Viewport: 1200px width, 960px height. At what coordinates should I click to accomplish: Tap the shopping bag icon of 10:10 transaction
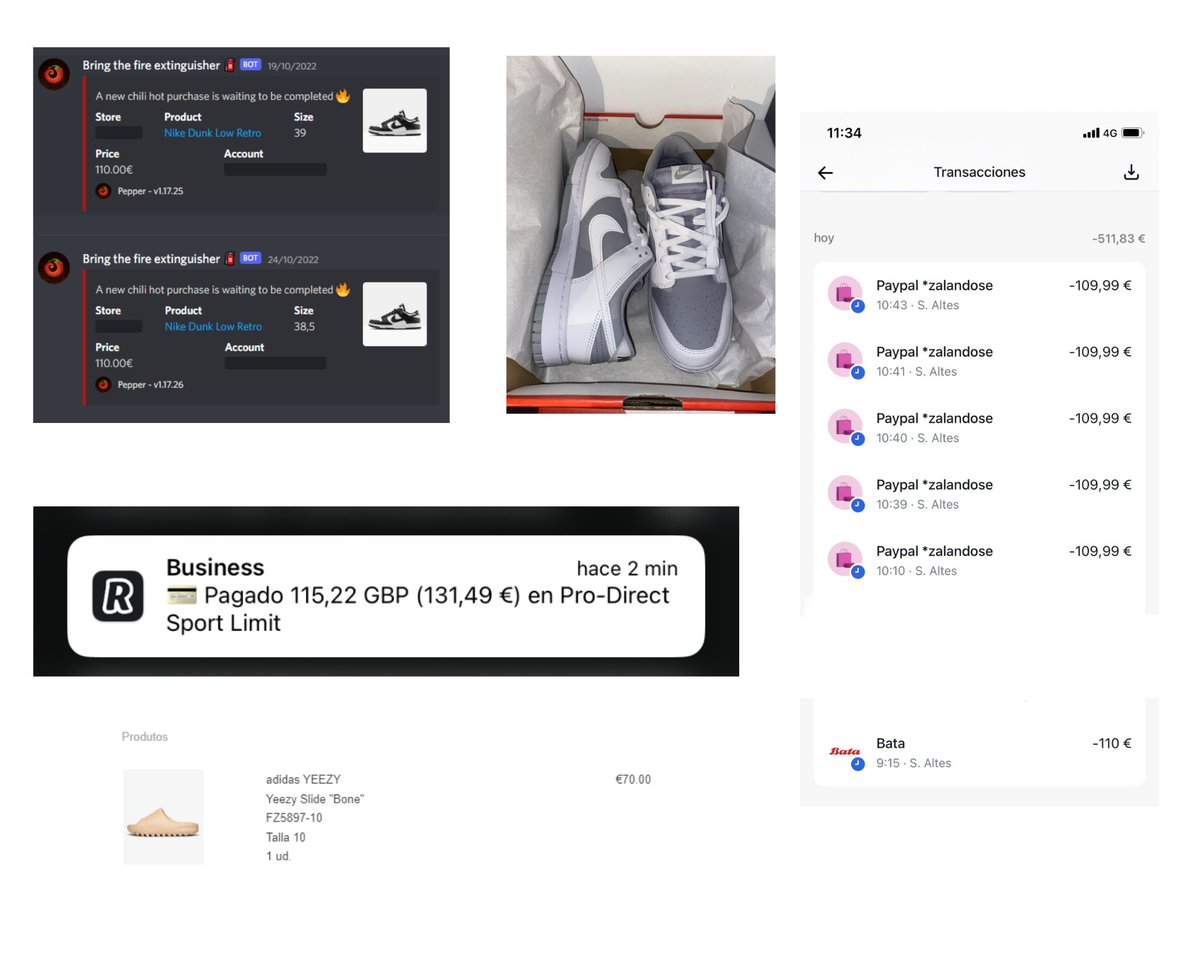click(x=845, y=559)
